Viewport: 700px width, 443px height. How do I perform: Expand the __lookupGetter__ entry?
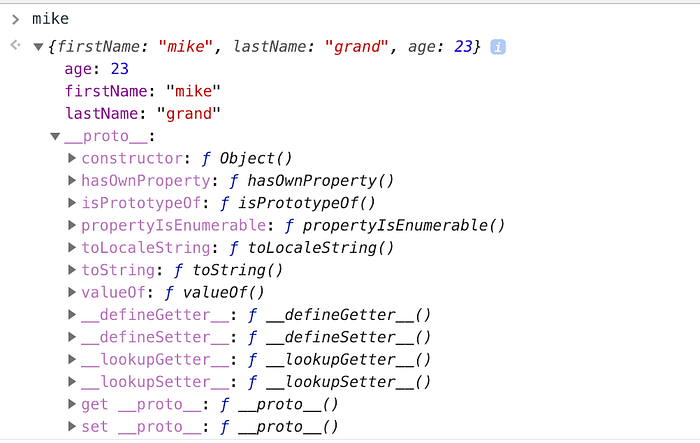(x=72, y=359)
